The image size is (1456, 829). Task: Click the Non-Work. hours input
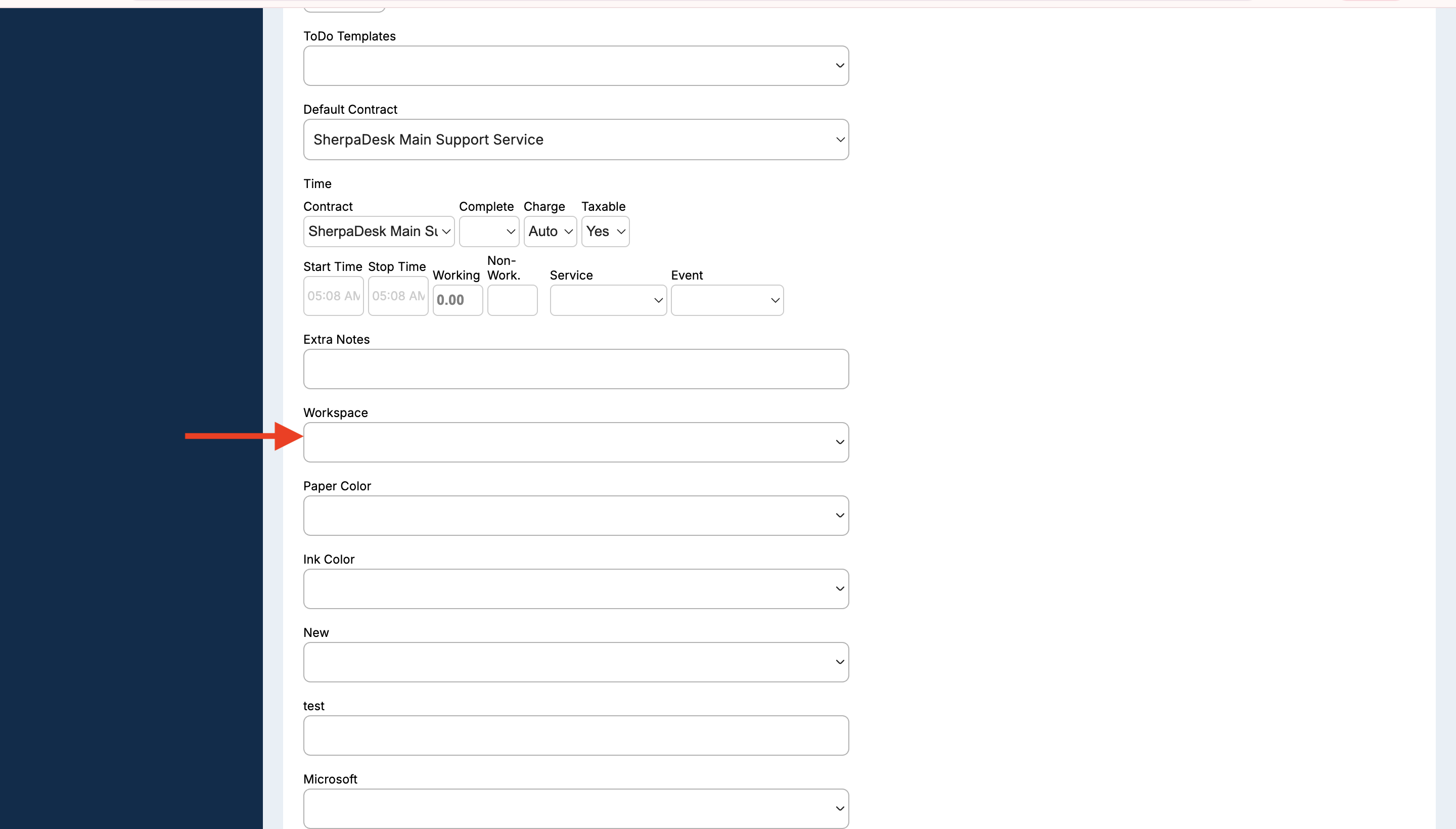click(x=512, y=300)
